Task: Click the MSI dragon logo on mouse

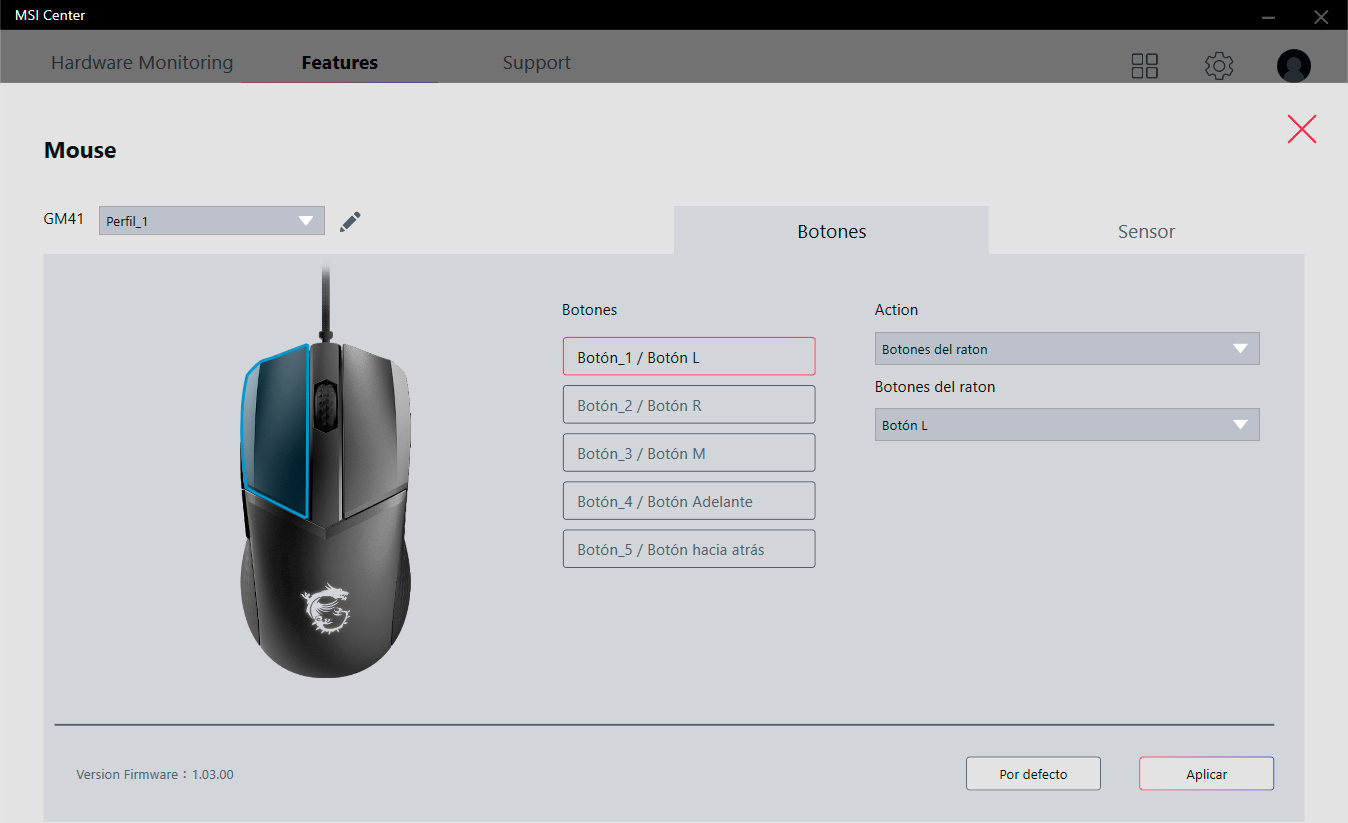Action: (326, 609)
